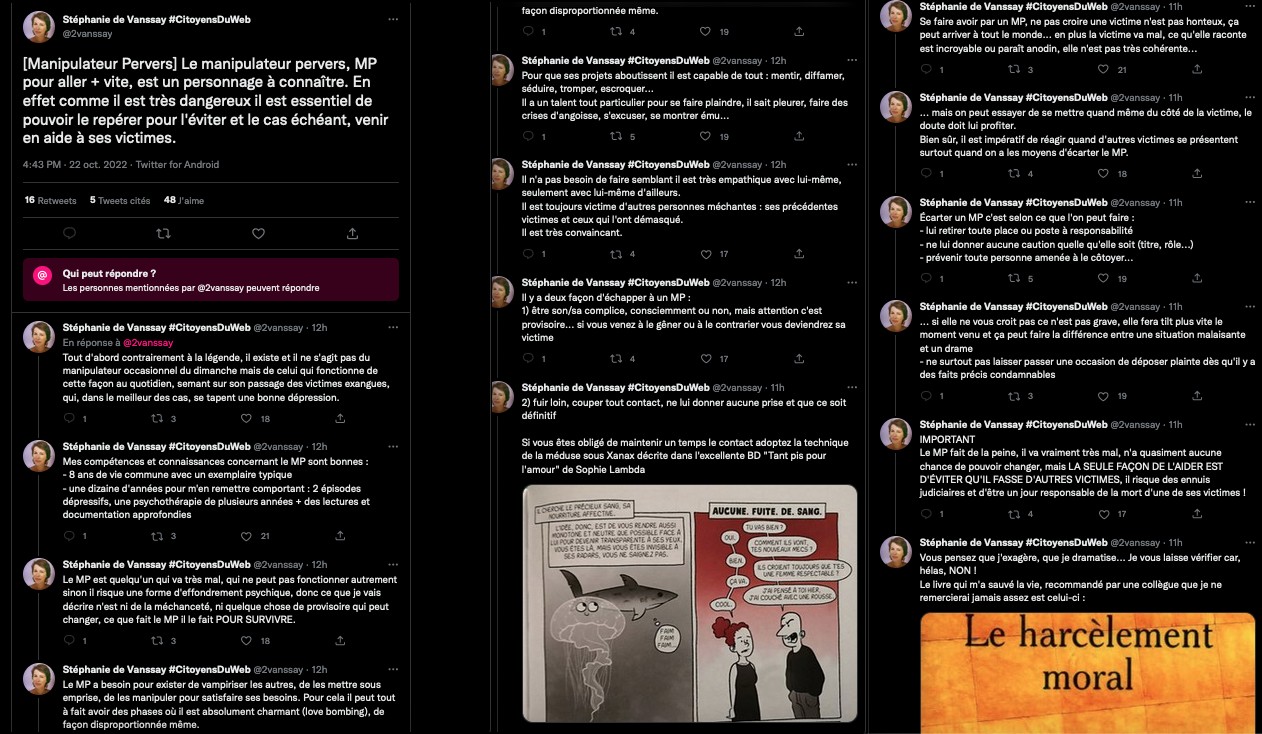Retweet the 'Mes compétences et connaissances' tweet
The width and height of the screenshot is (1262, 734).
pyautogui.click(x=156, y=536)
